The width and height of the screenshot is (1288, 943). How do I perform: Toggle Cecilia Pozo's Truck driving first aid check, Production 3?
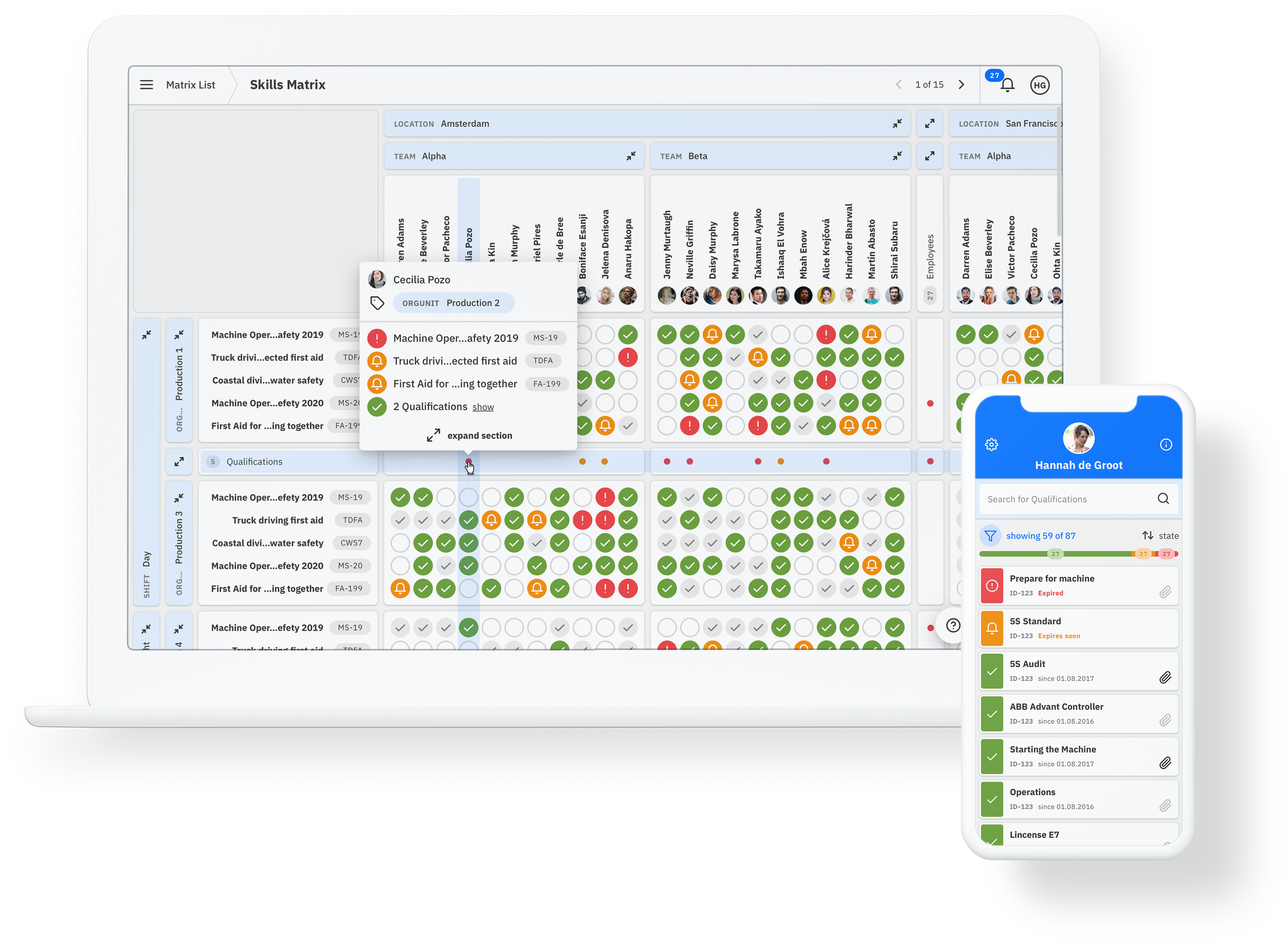468,520
